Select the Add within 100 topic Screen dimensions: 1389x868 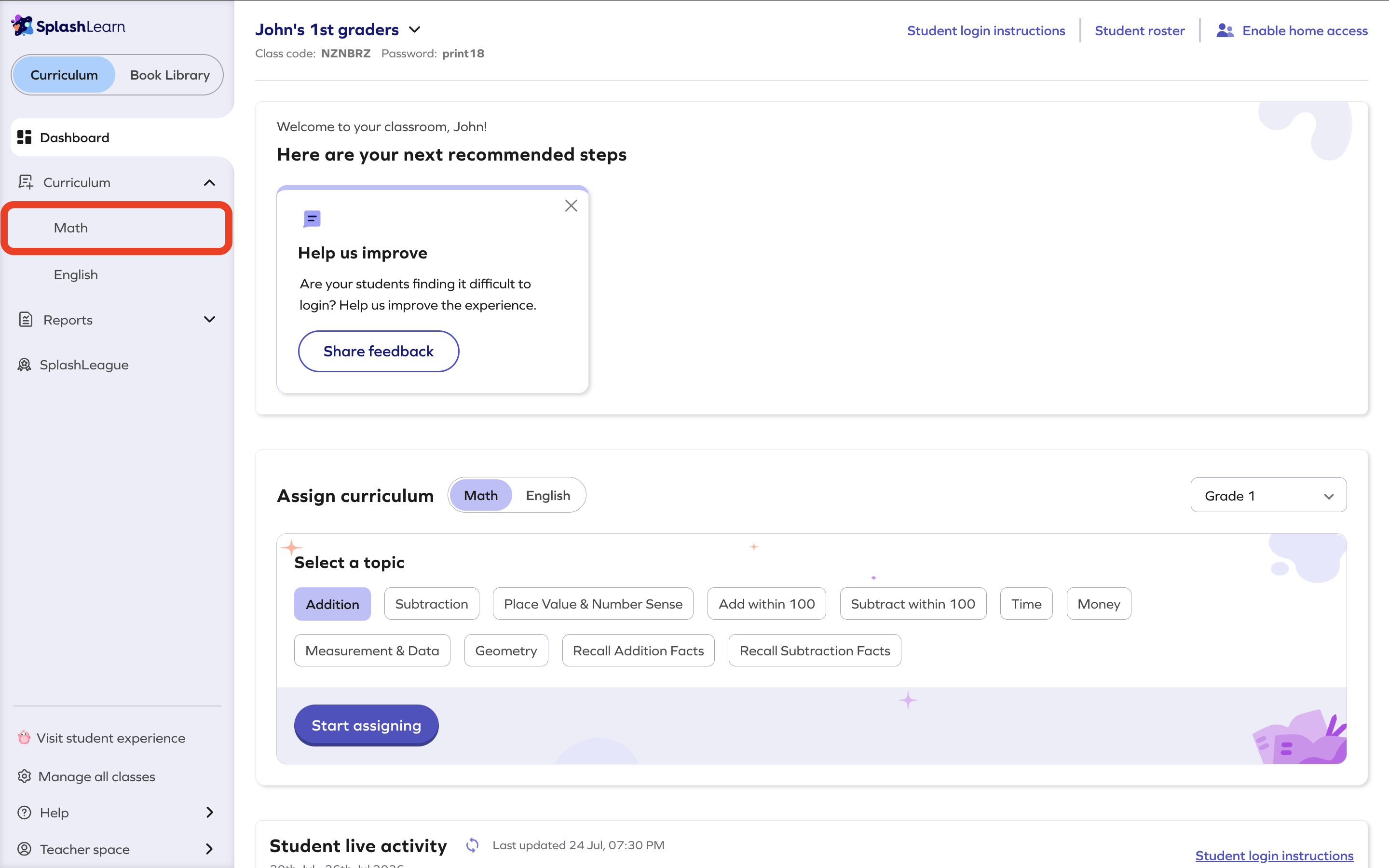pyautogui.click(x=766, y=604)
